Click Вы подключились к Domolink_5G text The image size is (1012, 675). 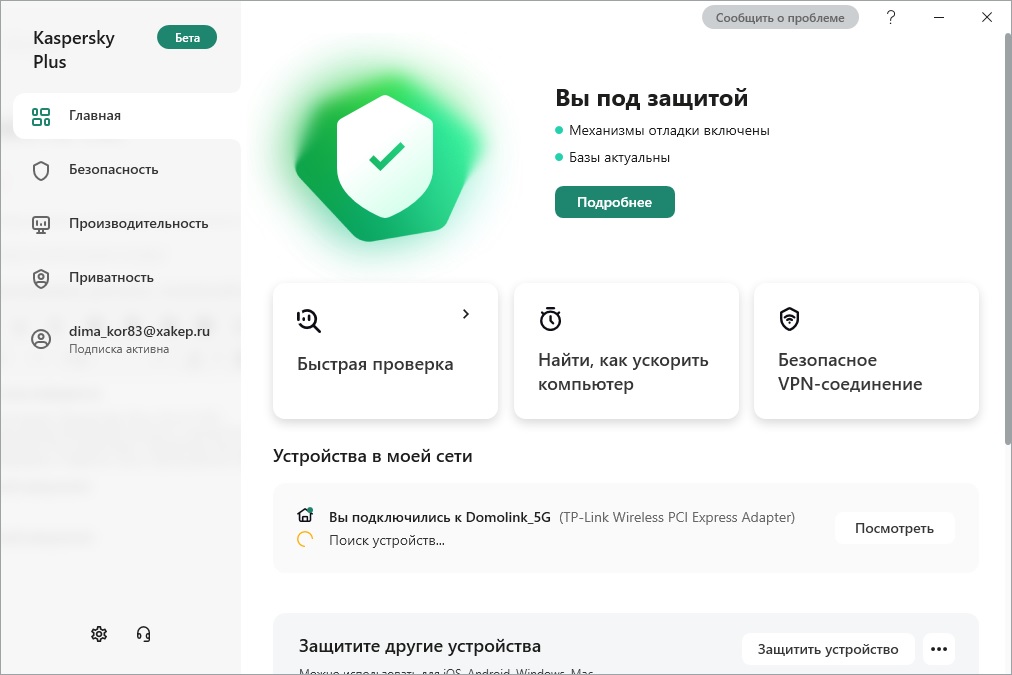pyautogui.click(x=440, y=517)
